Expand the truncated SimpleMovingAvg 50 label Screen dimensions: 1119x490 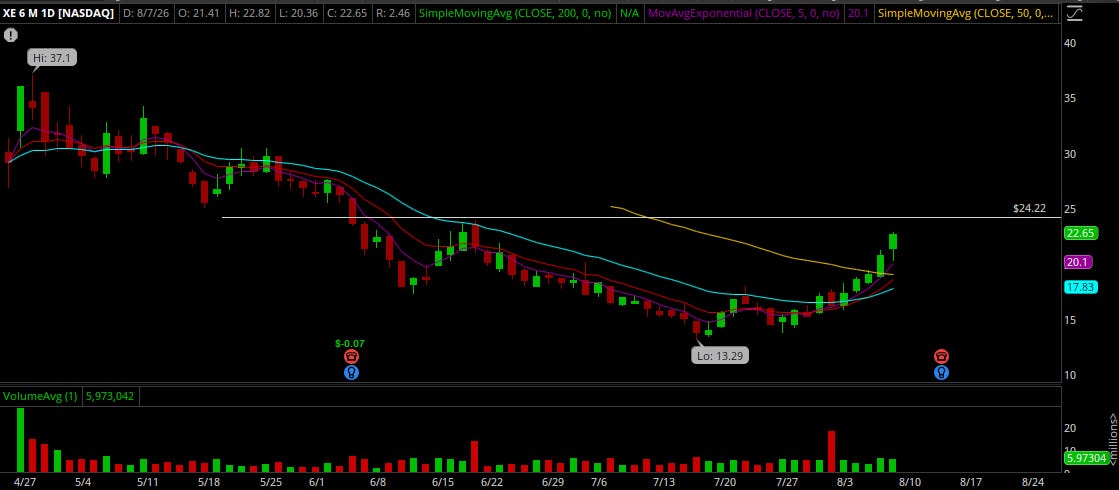pos(965,13)
